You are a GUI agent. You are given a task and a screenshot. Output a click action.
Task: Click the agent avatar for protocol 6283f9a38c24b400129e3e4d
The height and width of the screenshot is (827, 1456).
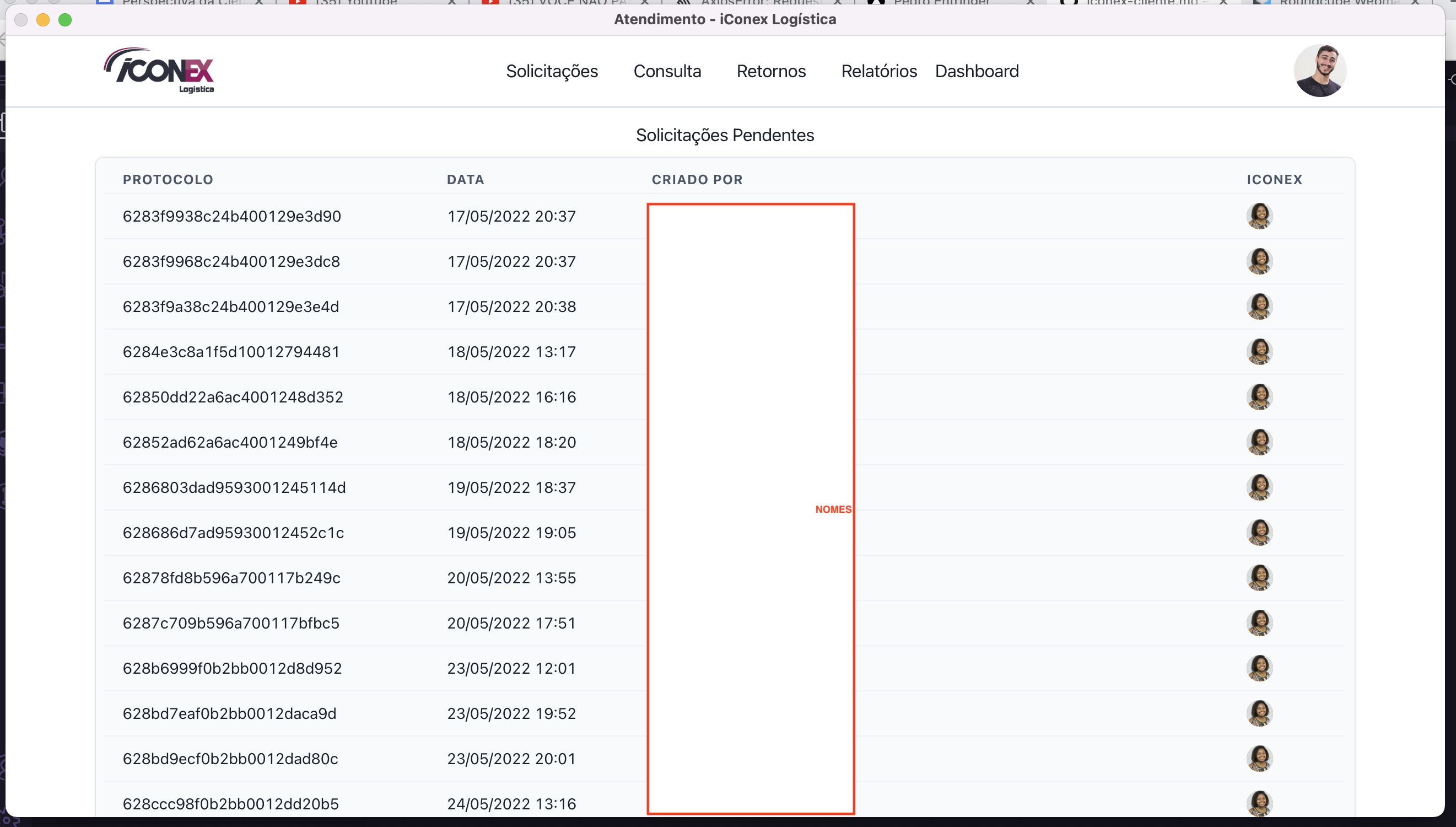1259,306
